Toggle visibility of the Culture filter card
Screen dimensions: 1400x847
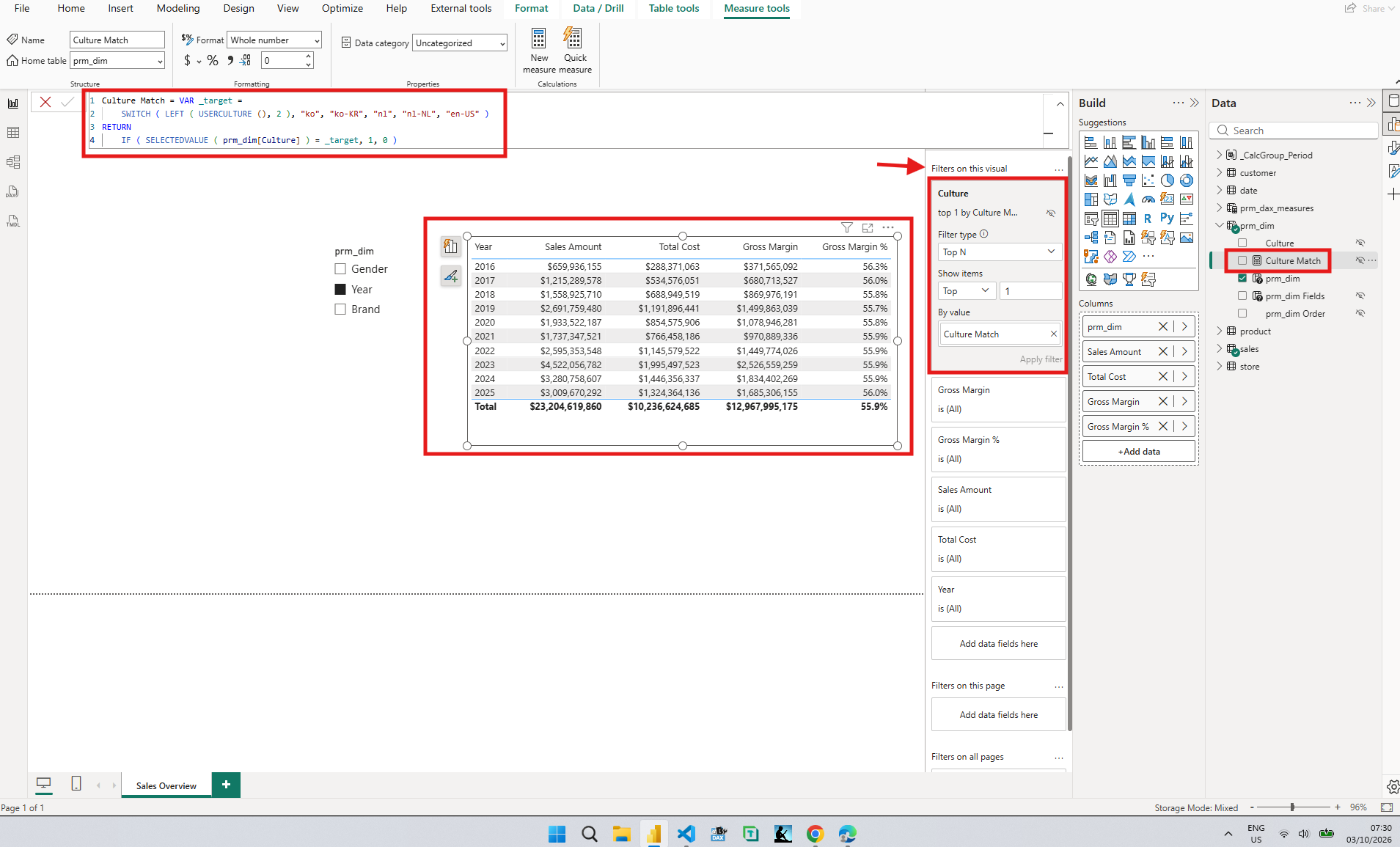[1051, 213]
